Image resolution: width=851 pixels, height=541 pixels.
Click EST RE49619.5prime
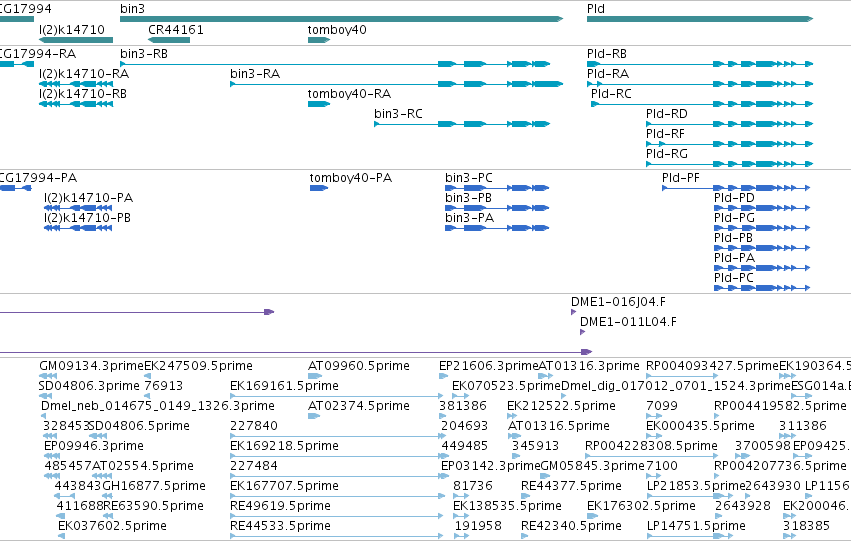(x=336, y=517)
